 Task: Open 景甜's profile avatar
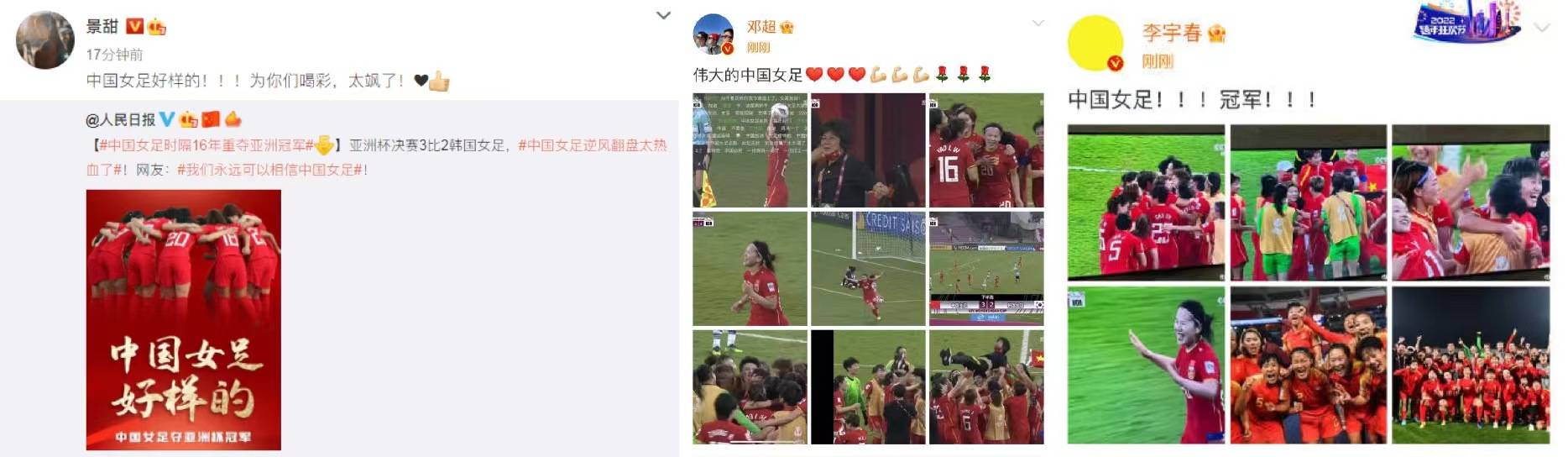click(45, 39)
